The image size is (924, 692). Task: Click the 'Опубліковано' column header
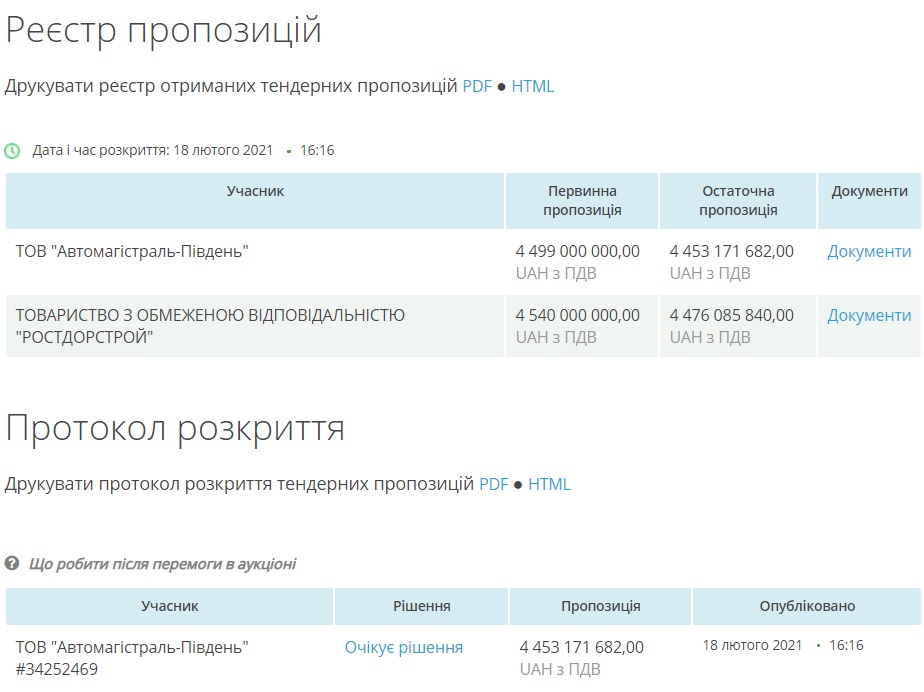coord(806,606)
